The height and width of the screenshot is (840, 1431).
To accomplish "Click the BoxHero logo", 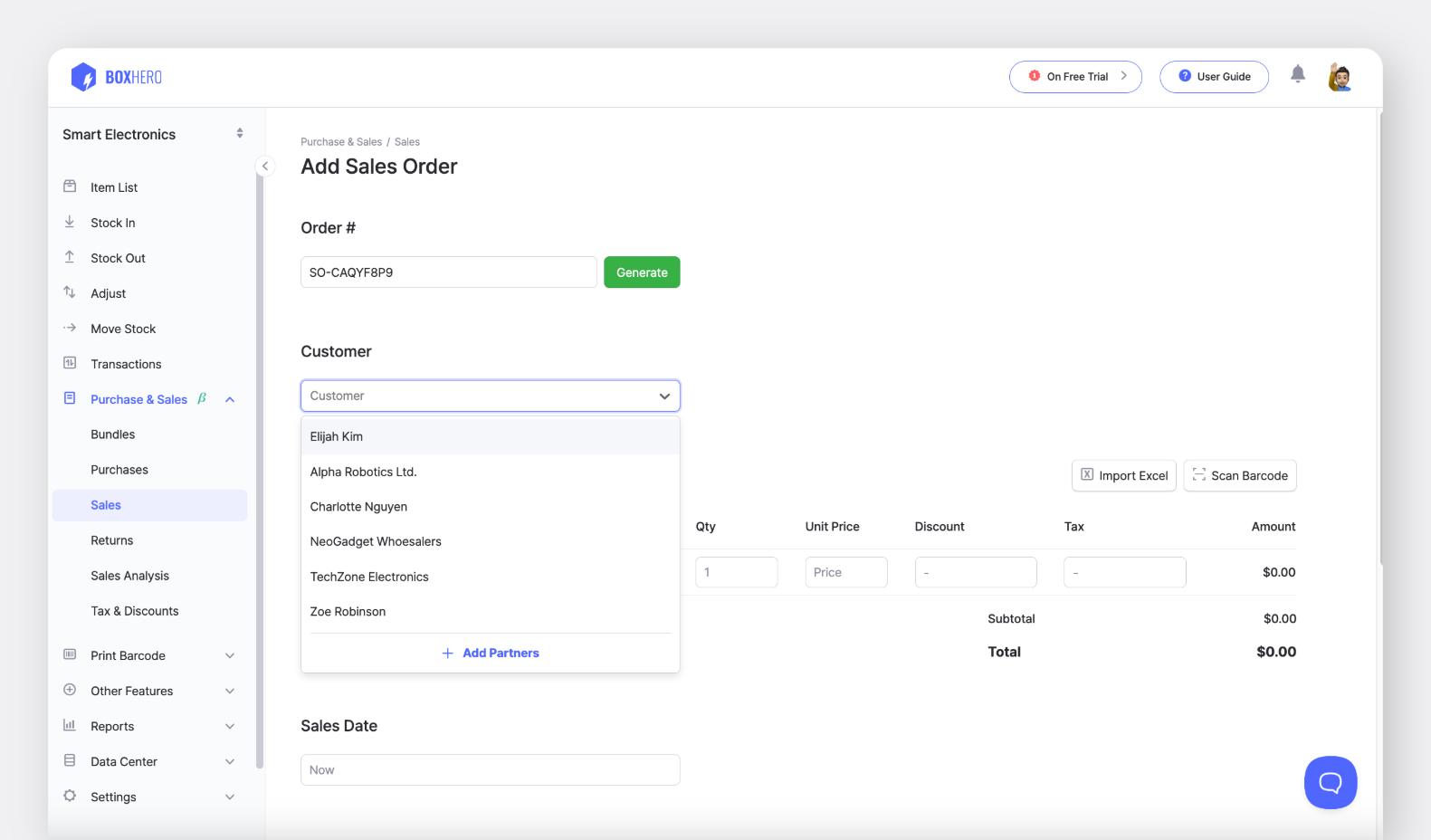I will click(117, 77).
